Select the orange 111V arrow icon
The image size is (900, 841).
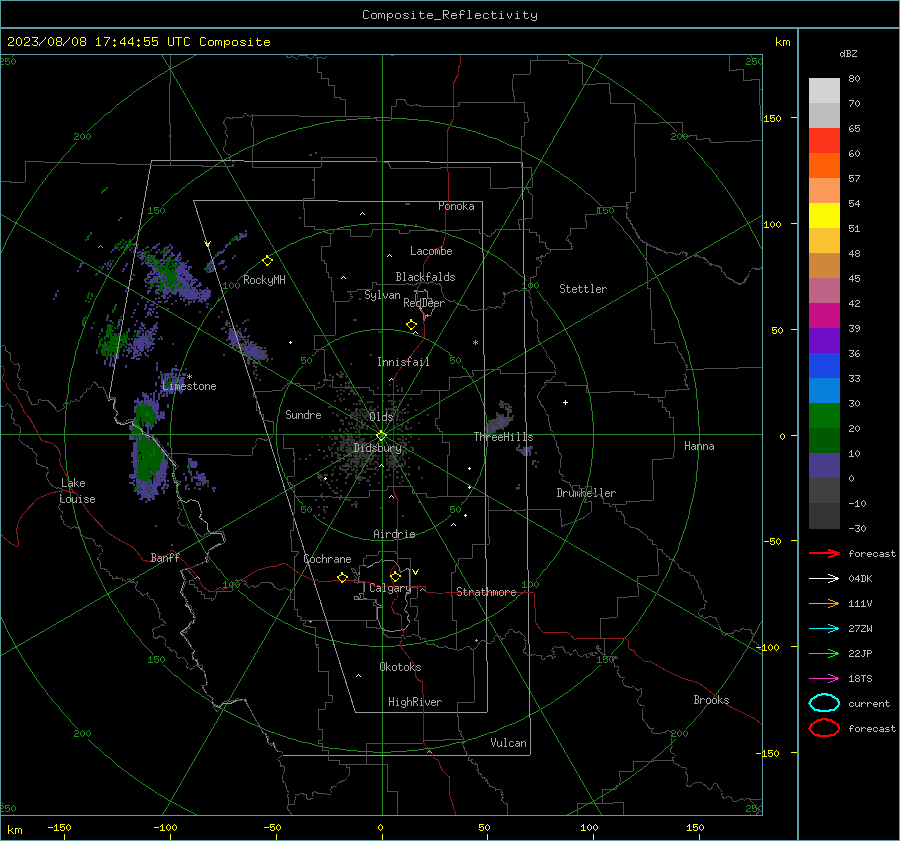tap(824, 603)
